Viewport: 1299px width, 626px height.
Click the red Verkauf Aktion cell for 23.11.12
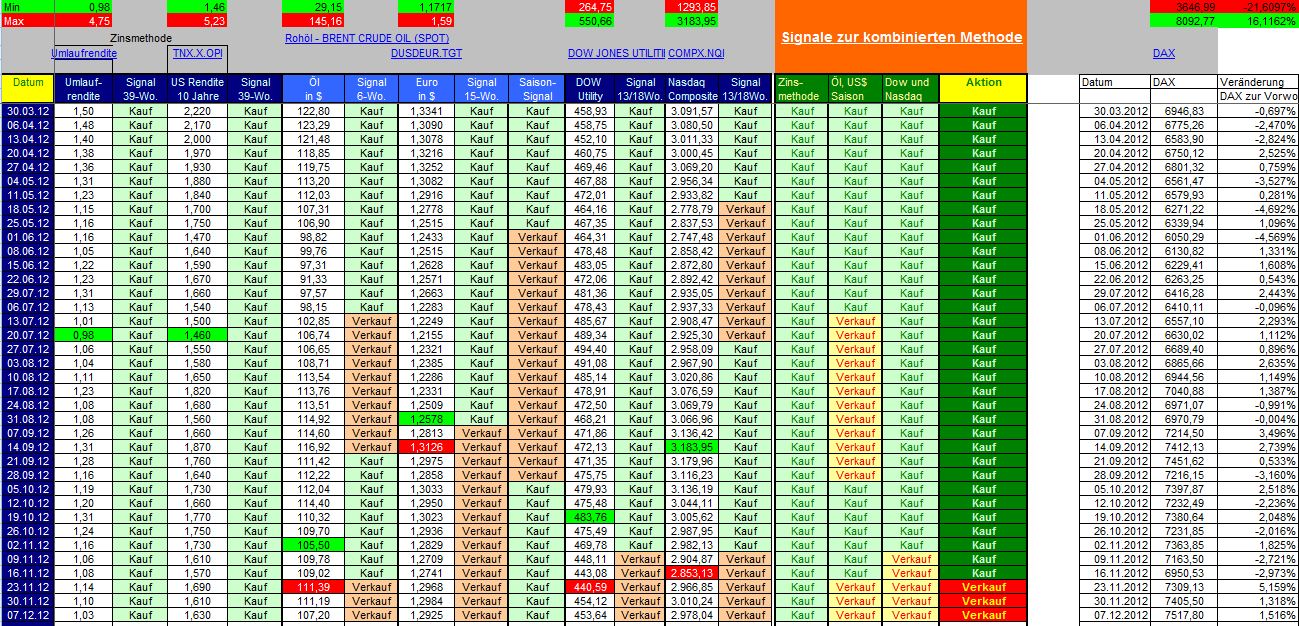point(984,587)
